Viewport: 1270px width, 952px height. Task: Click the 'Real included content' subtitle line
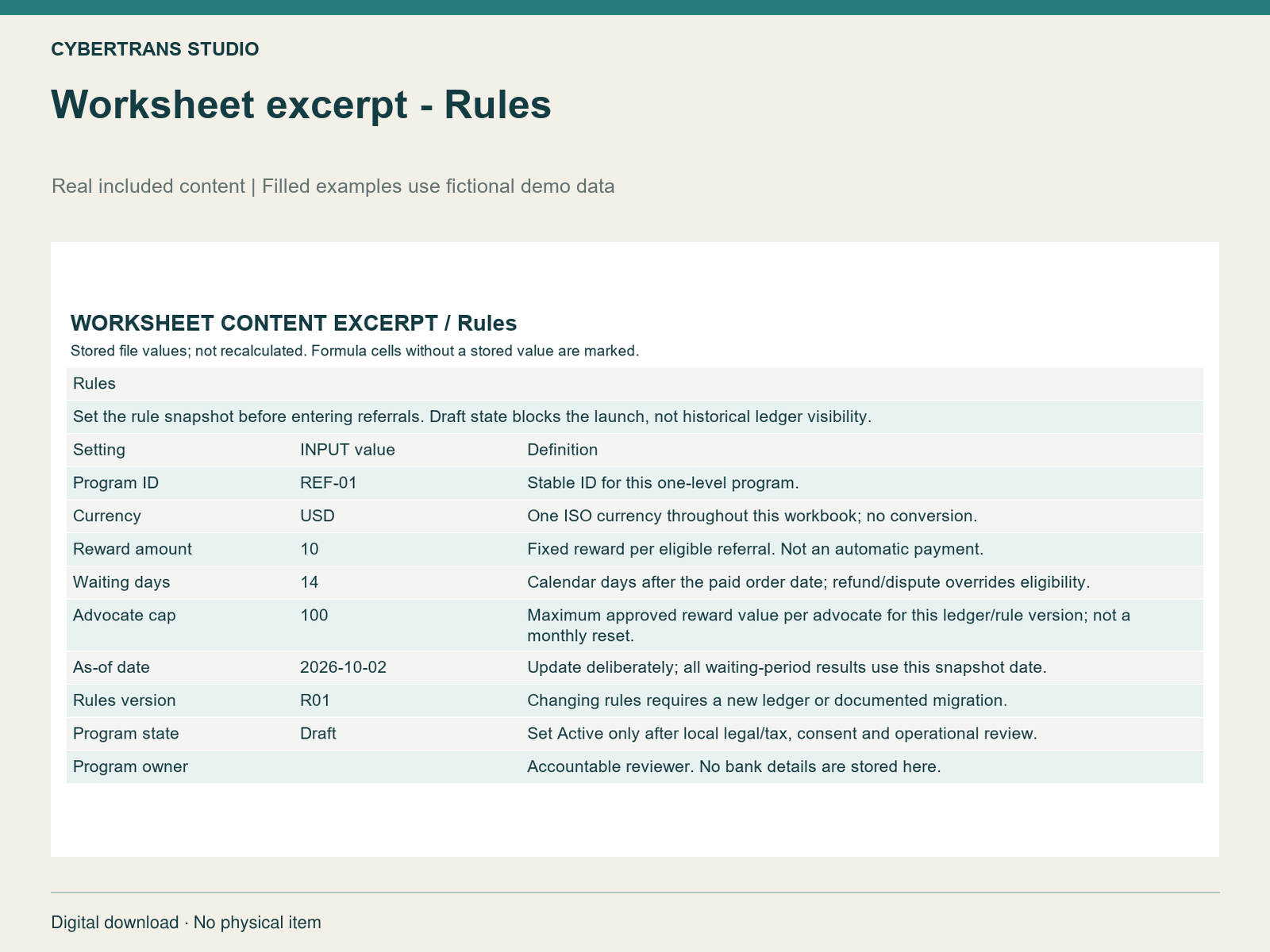333,186
